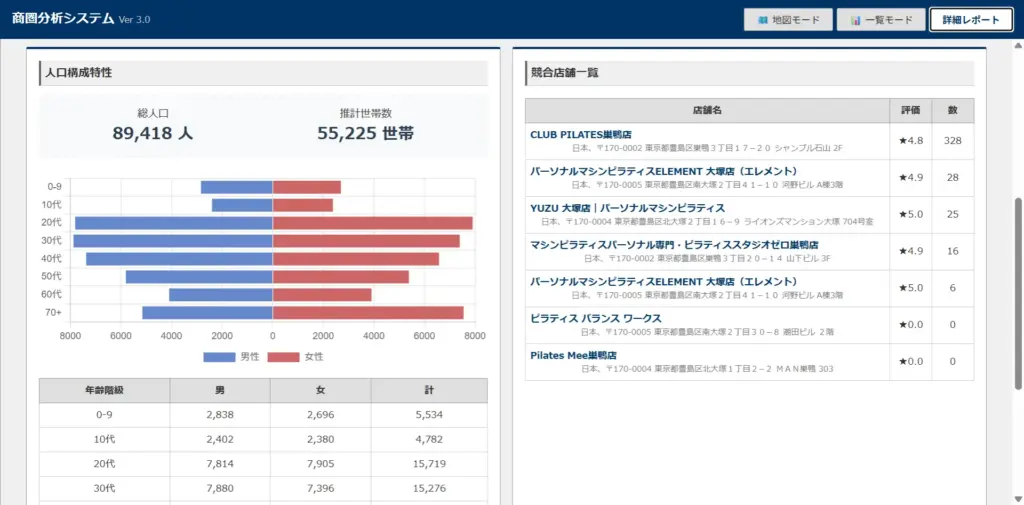The width and height of the screenshot is (1024, 505).
Task: Click the 10代 row label in table
Action: click(x=104, y=439)
